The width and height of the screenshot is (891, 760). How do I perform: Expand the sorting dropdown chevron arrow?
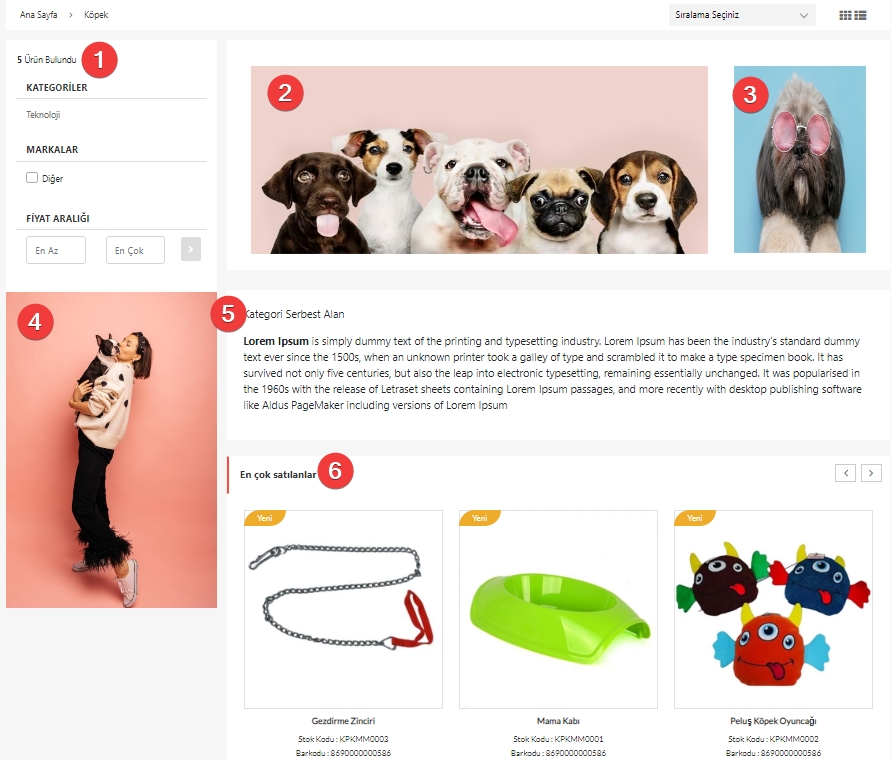[803, 15]
